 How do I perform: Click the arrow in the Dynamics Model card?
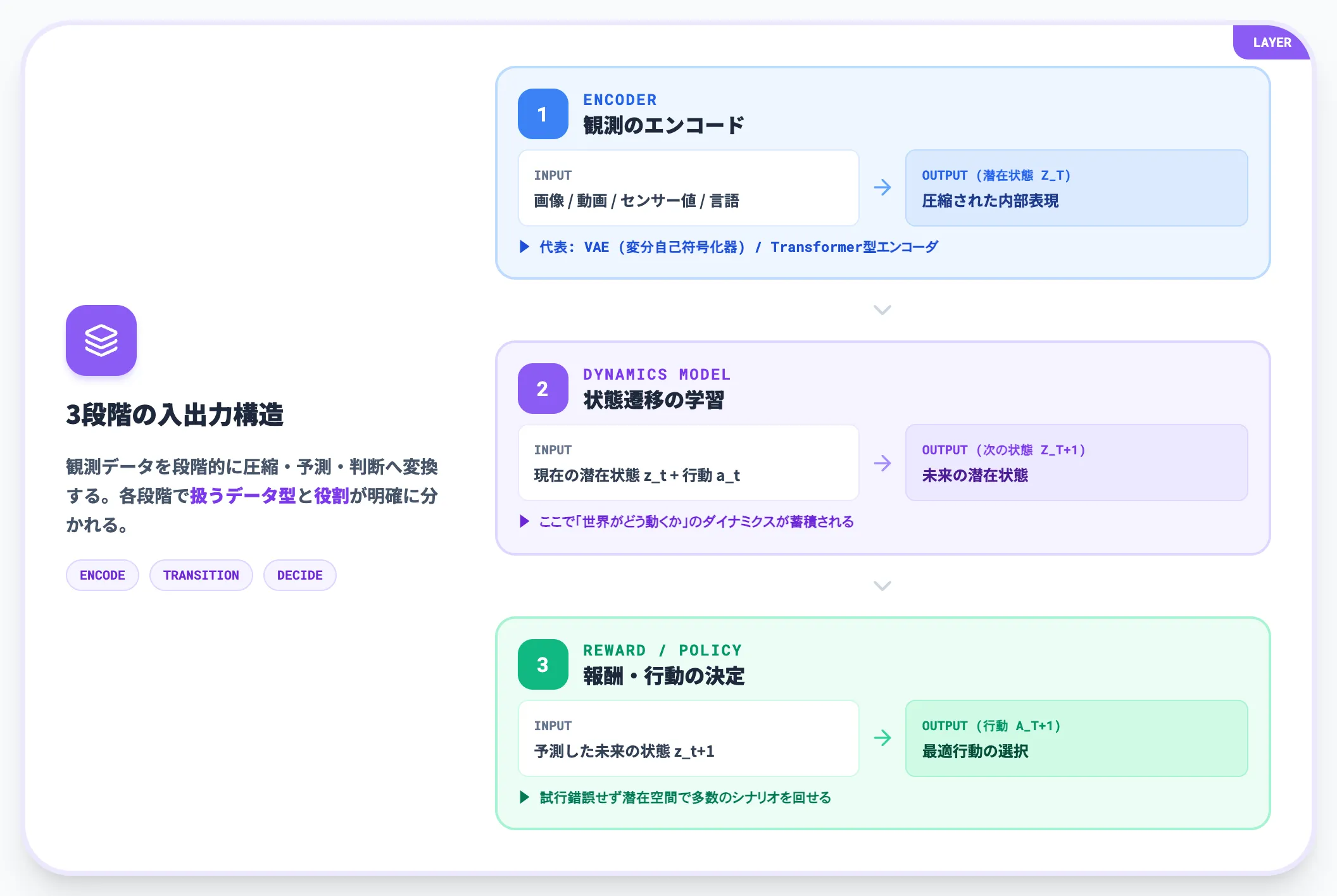click(x=882, y=463)
